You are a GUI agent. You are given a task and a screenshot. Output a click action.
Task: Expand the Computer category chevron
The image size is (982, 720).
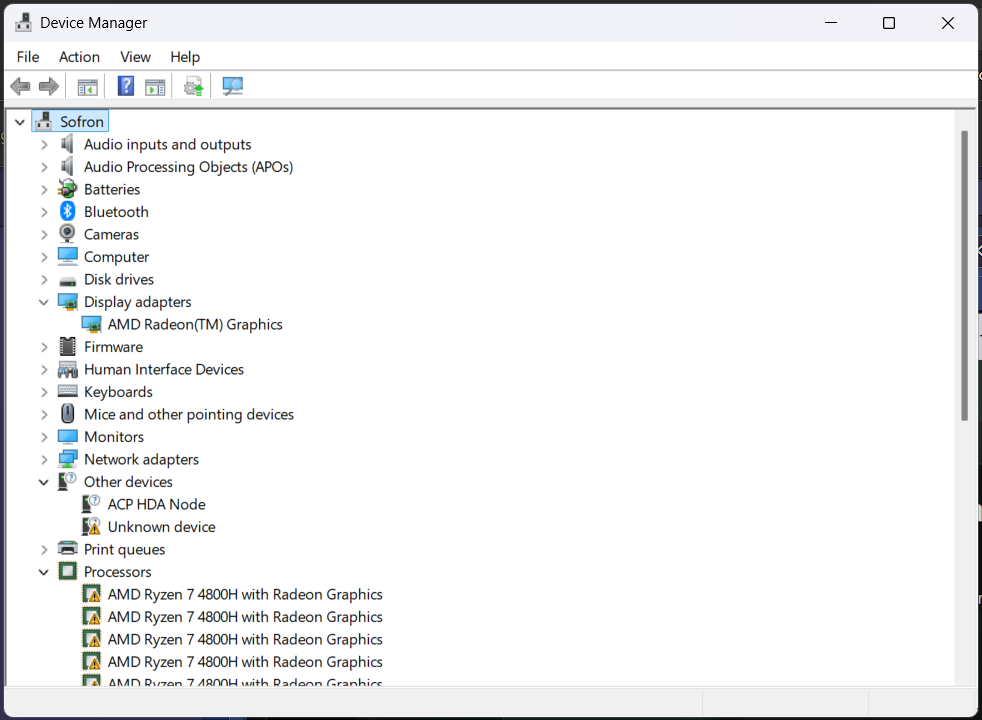pos(44,257)
